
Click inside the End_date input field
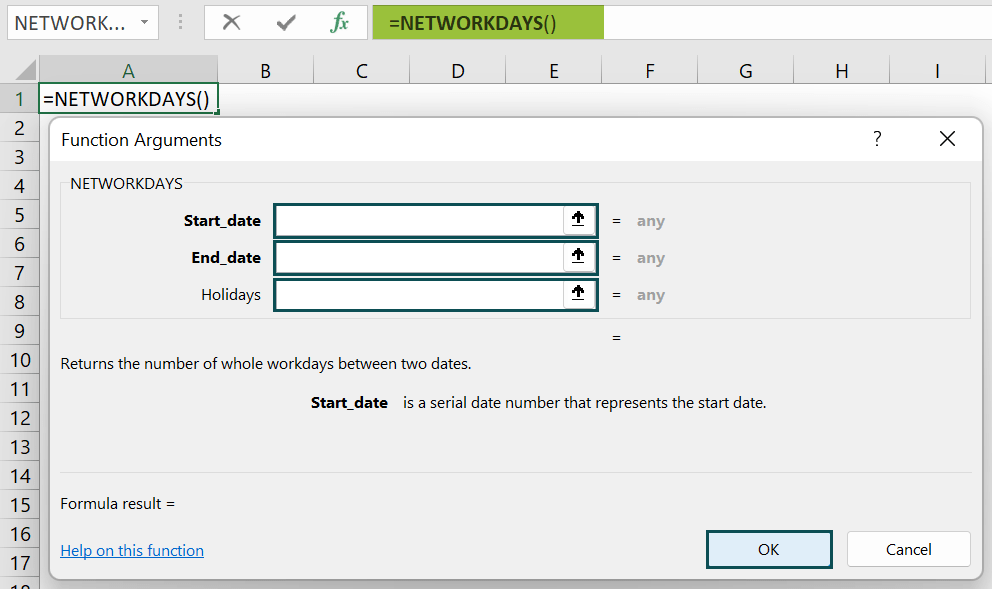(420, 256)
